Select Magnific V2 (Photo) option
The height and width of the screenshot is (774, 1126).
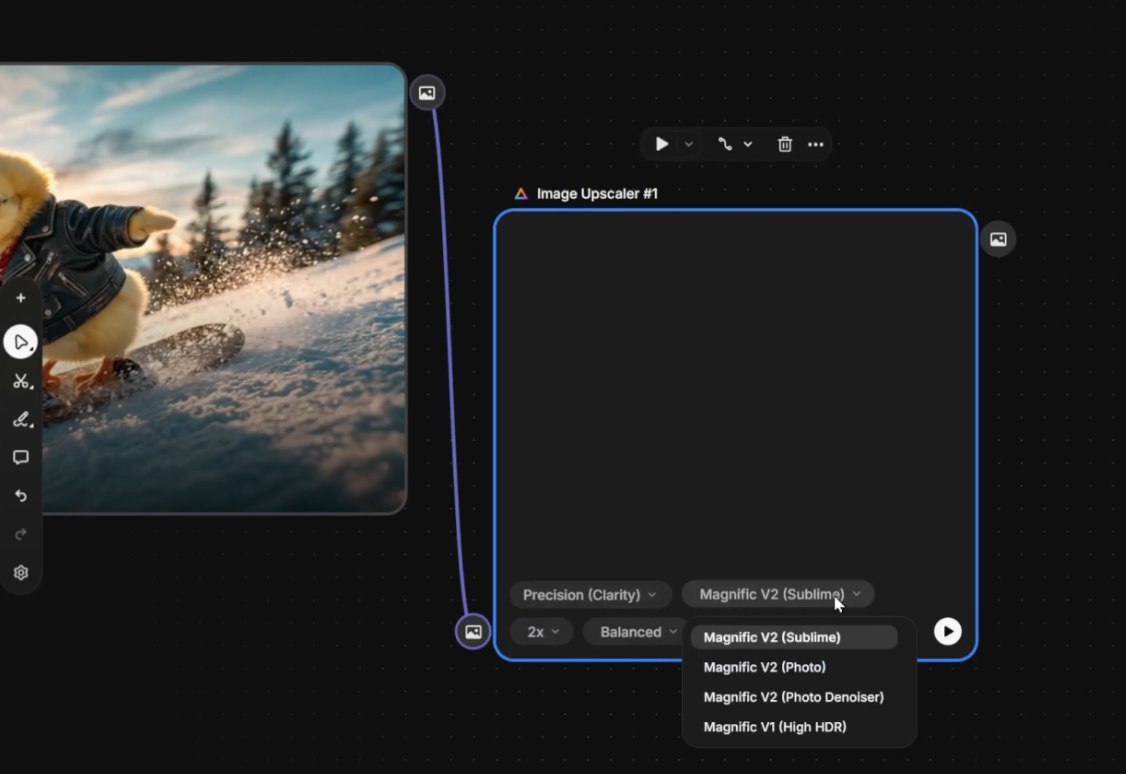tap(765, 667)
